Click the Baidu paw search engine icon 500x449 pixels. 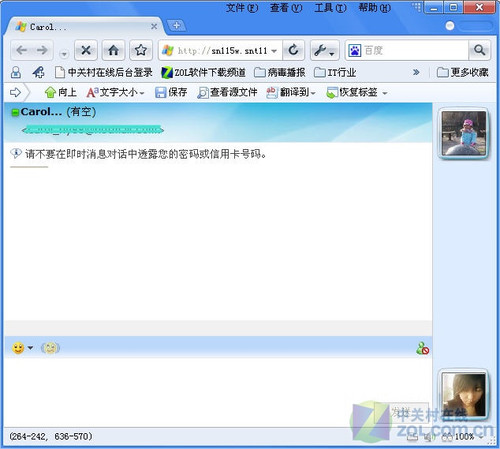pyautogui.click(x=355, y=51)
